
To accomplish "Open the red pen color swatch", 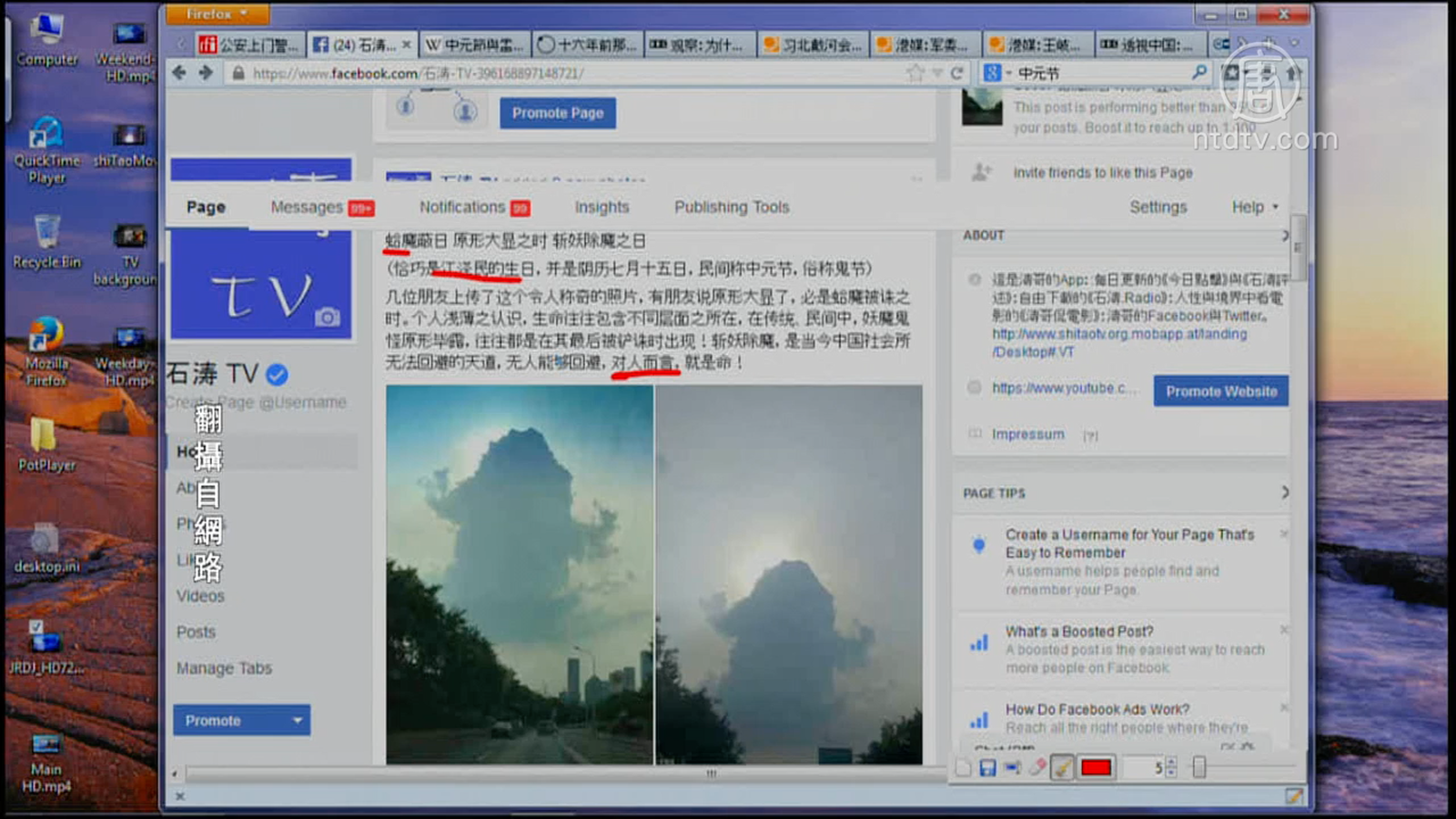I will tap(1096, 768).
